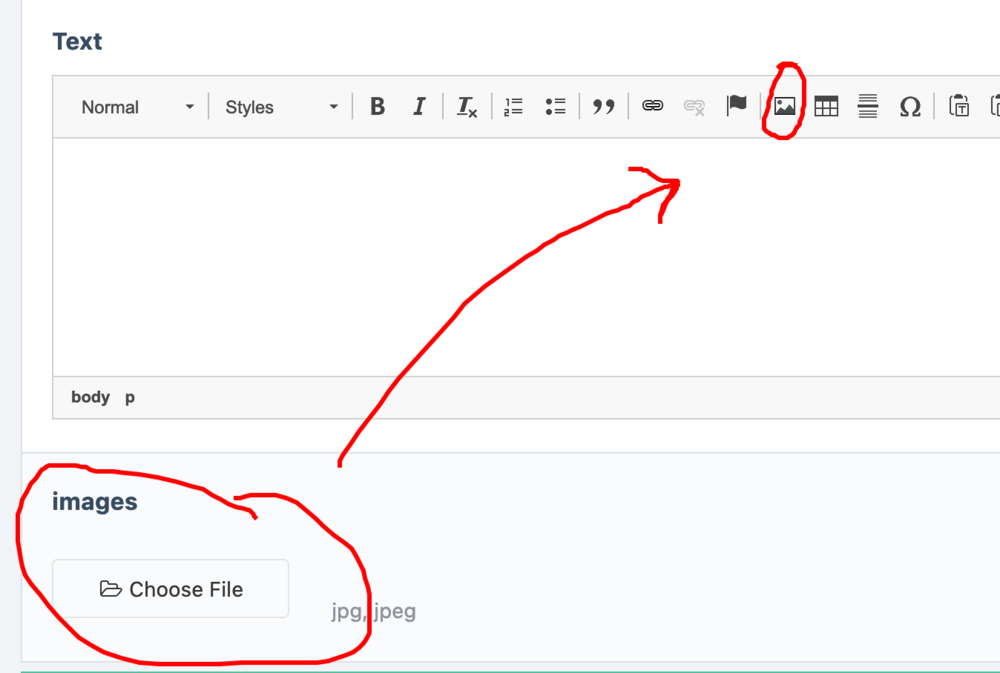The width and height of the screenshot is (1000, 673).
Task: Select the body element in path bar
Action: [x=90, y=397]
